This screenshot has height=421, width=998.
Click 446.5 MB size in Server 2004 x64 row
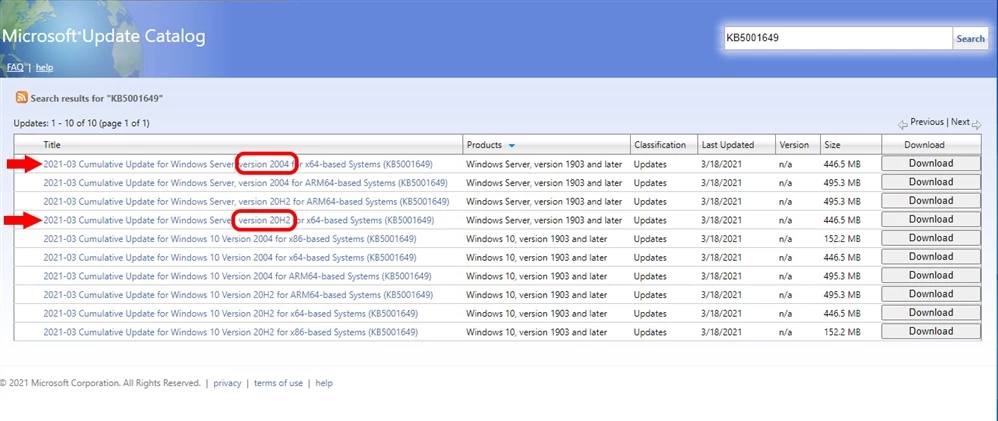click(842, 164)
